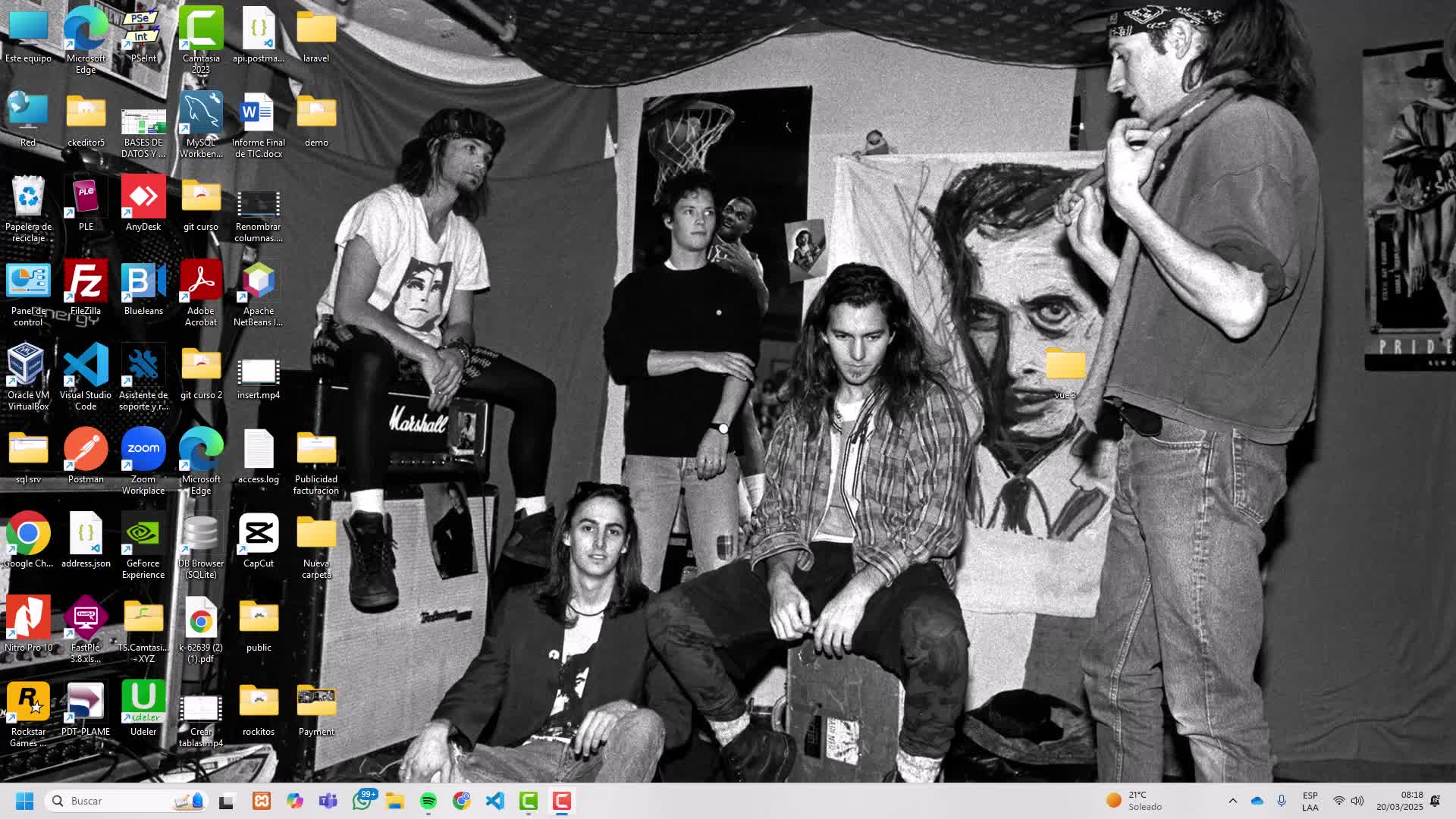This screenshot has width=1456, height=819.
Task: Open Spotify from the taskbar
Action: click(x=428, y=801)
